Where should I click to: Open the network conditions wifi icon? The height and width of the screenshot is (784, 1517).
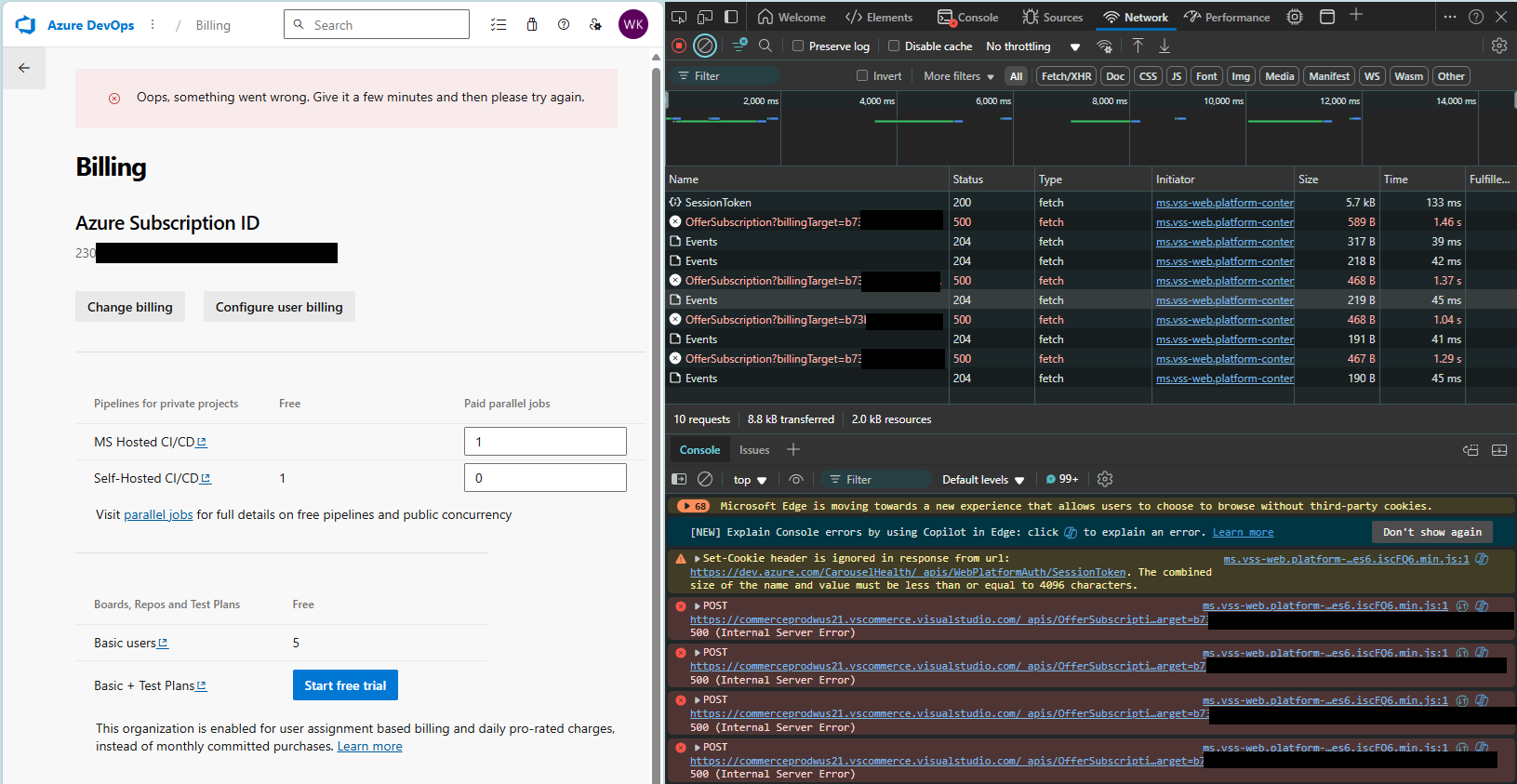1105,47
